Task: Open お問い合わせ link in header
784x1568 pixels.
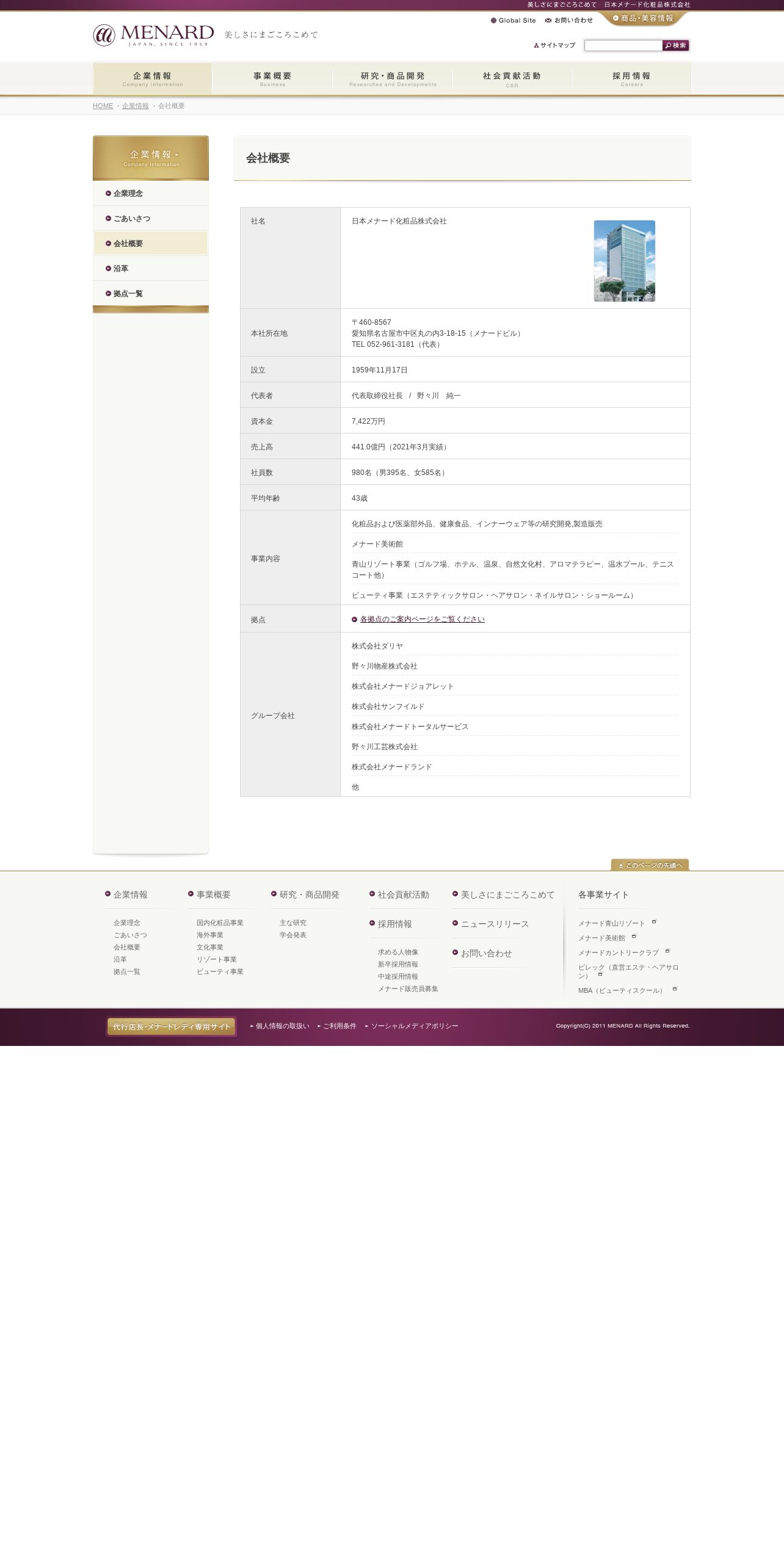Action: click(x=569, y=20)
